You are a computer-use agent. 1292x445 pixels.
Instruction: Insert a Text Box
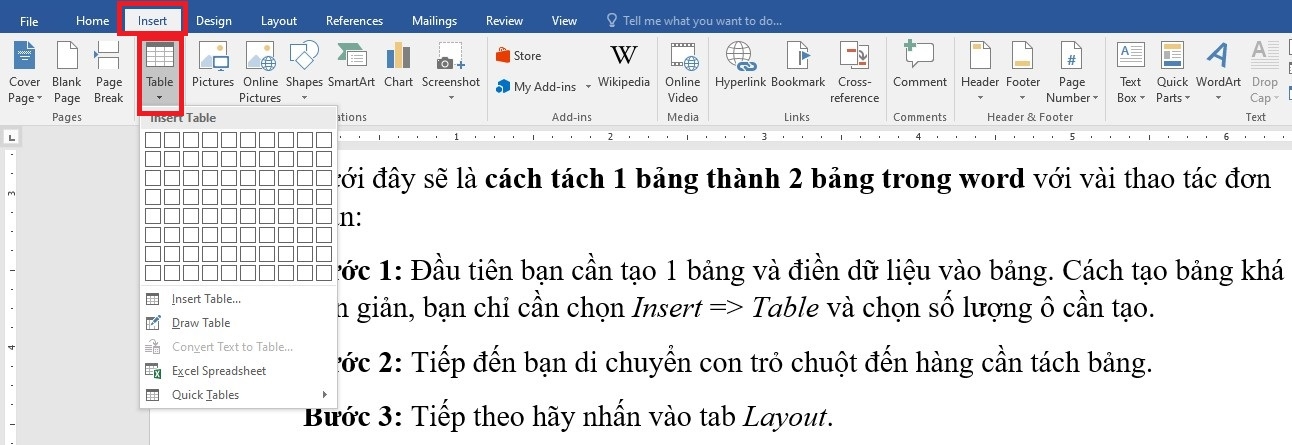coord(1130,72)
